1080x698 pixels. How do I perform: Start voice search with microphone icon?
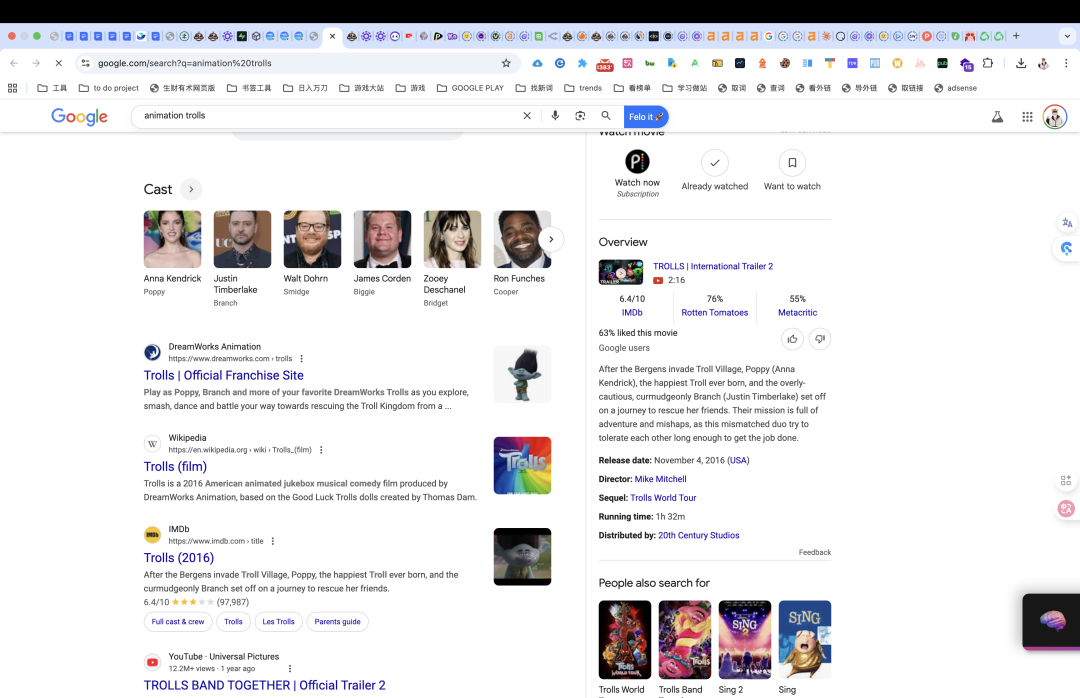(555, 116)
